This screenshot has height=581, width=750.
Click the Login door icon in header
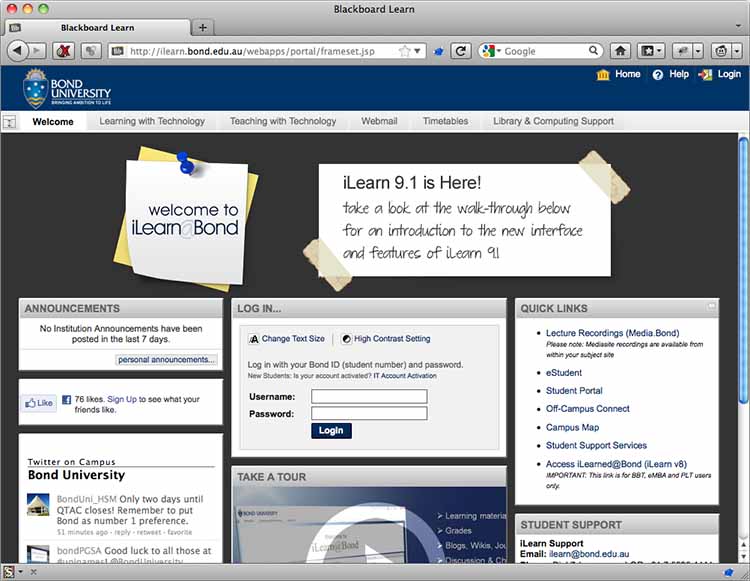(x=705, y=75)
